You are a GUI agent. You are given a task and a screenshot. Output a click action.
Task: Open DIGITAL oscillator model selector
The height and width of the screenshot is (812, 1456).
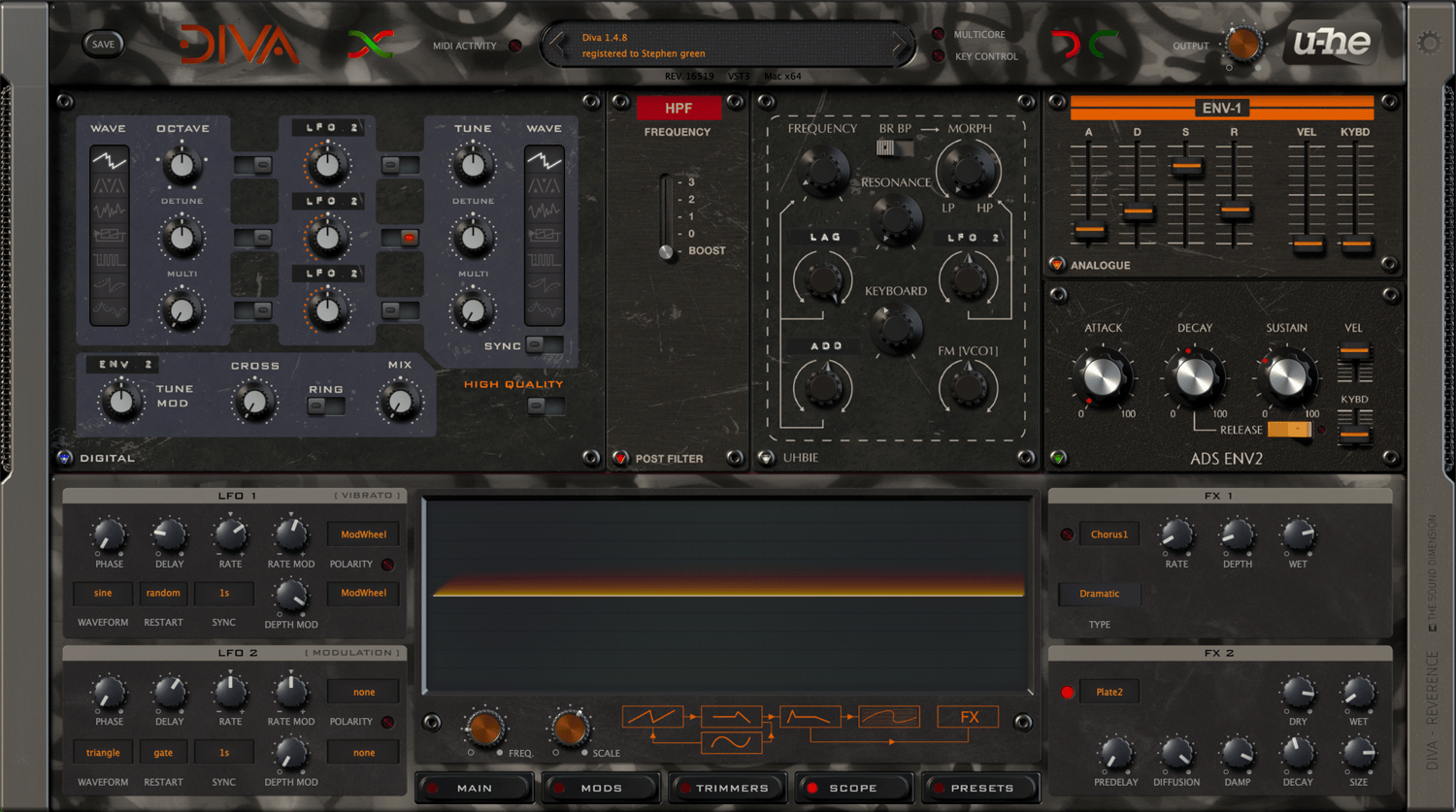65,457
